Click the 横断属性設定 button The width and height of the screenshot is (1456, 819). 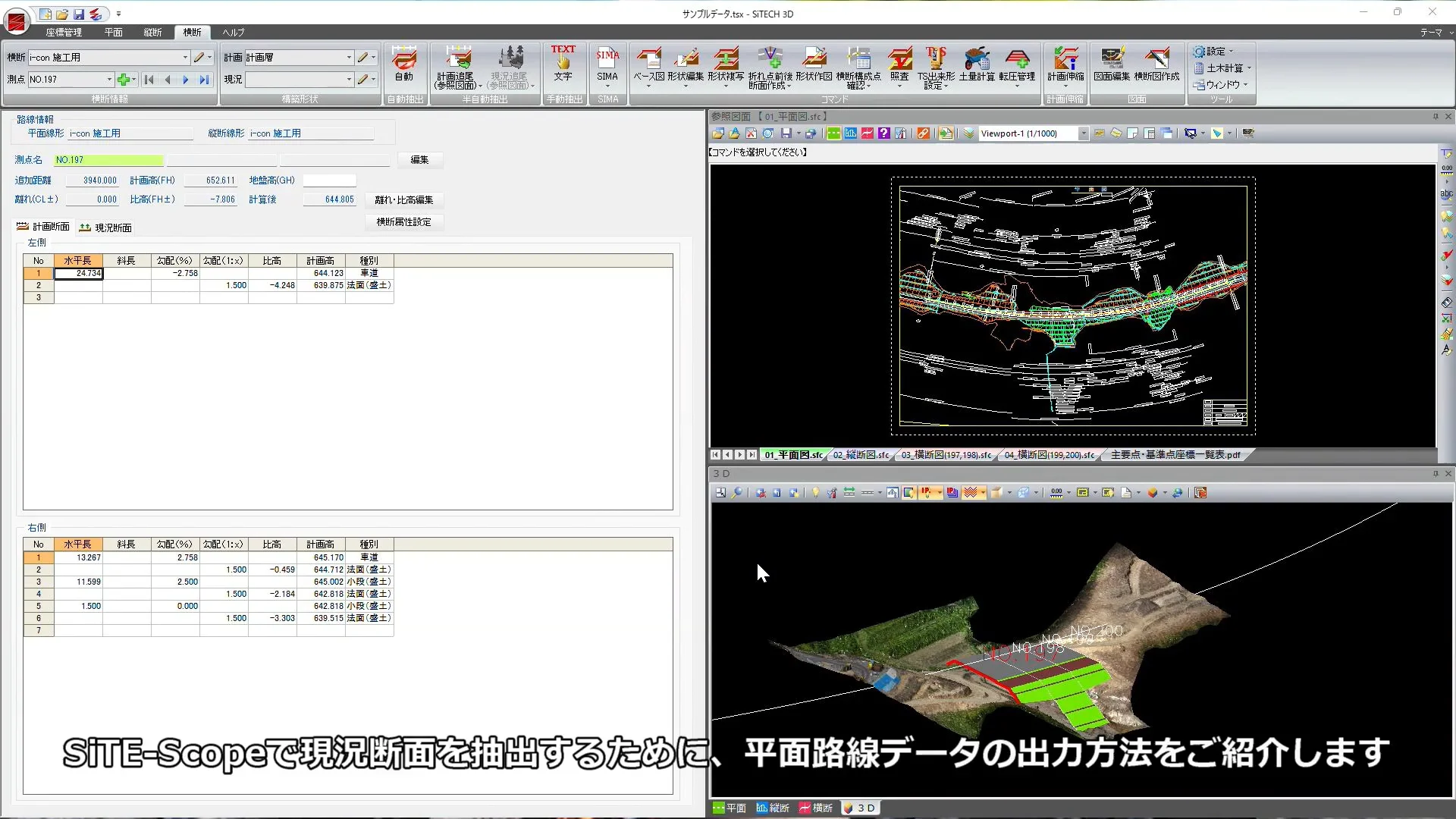coord(404,222)
